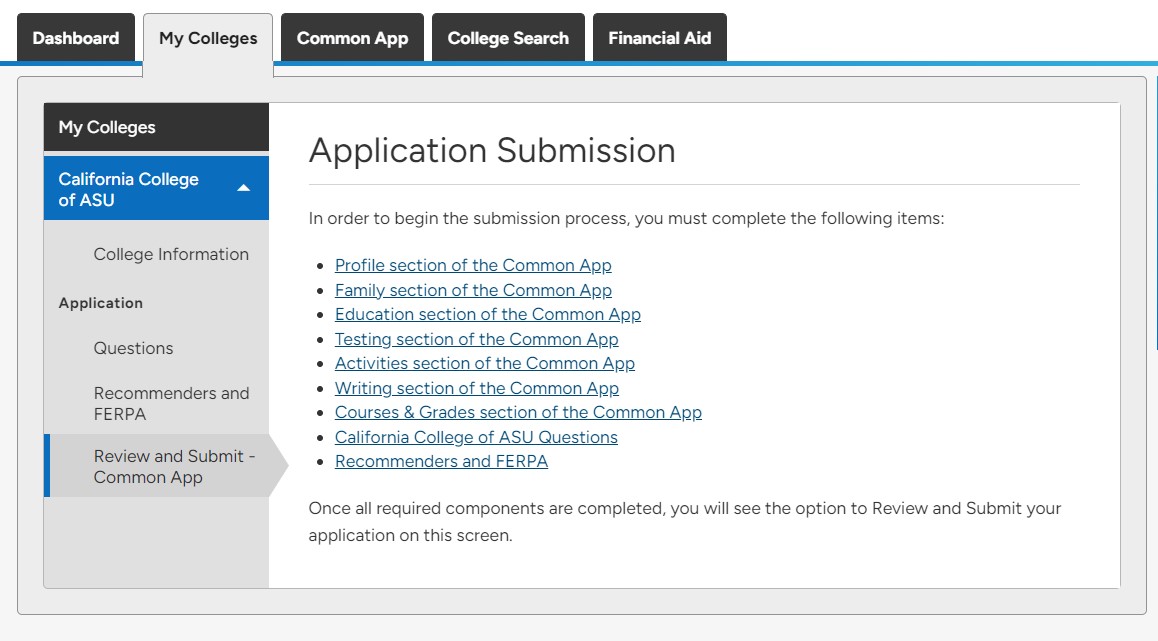Open the Testing section of the Common App
The height and width of the screenshot is (641, 1158).
point(476,339)
